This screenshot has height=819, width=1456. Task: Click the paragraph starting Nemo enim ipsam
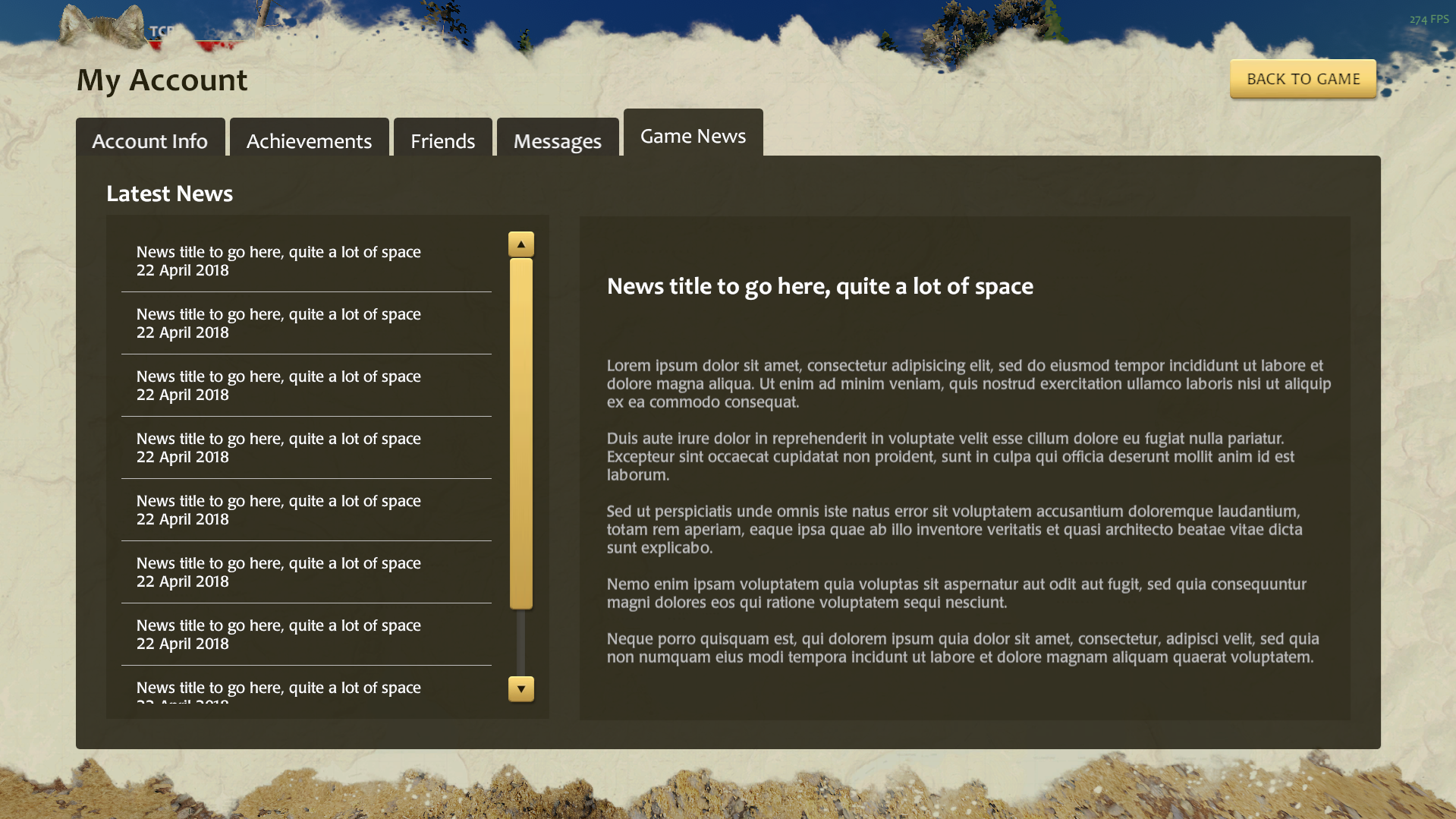[x=956, y=593]
